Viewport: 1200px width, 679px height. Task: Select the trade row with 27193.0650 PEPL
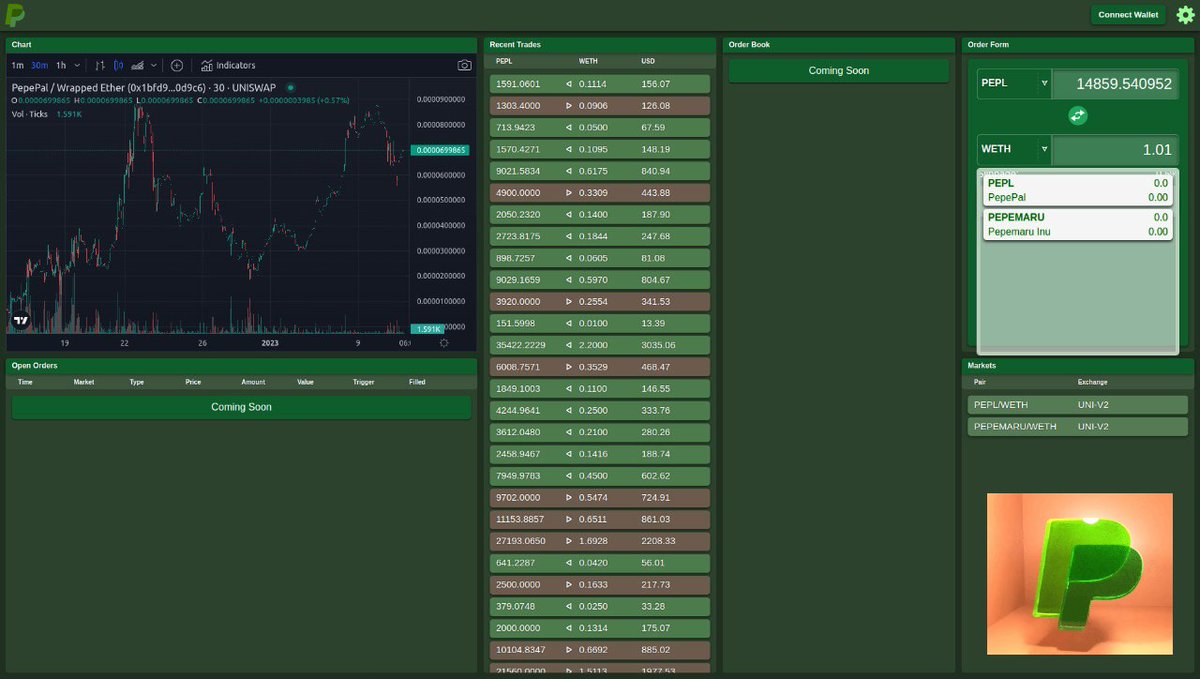[x=600, y=541]
